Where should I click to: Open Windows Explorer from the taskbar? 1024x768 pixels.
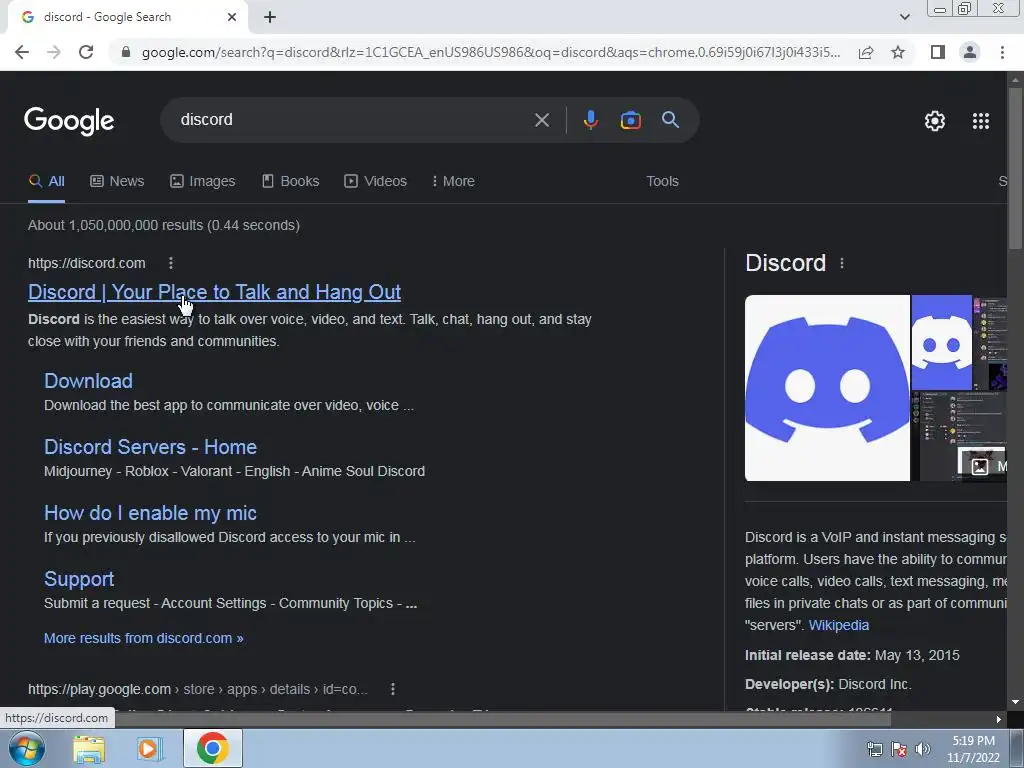click(x=89, y=748)
